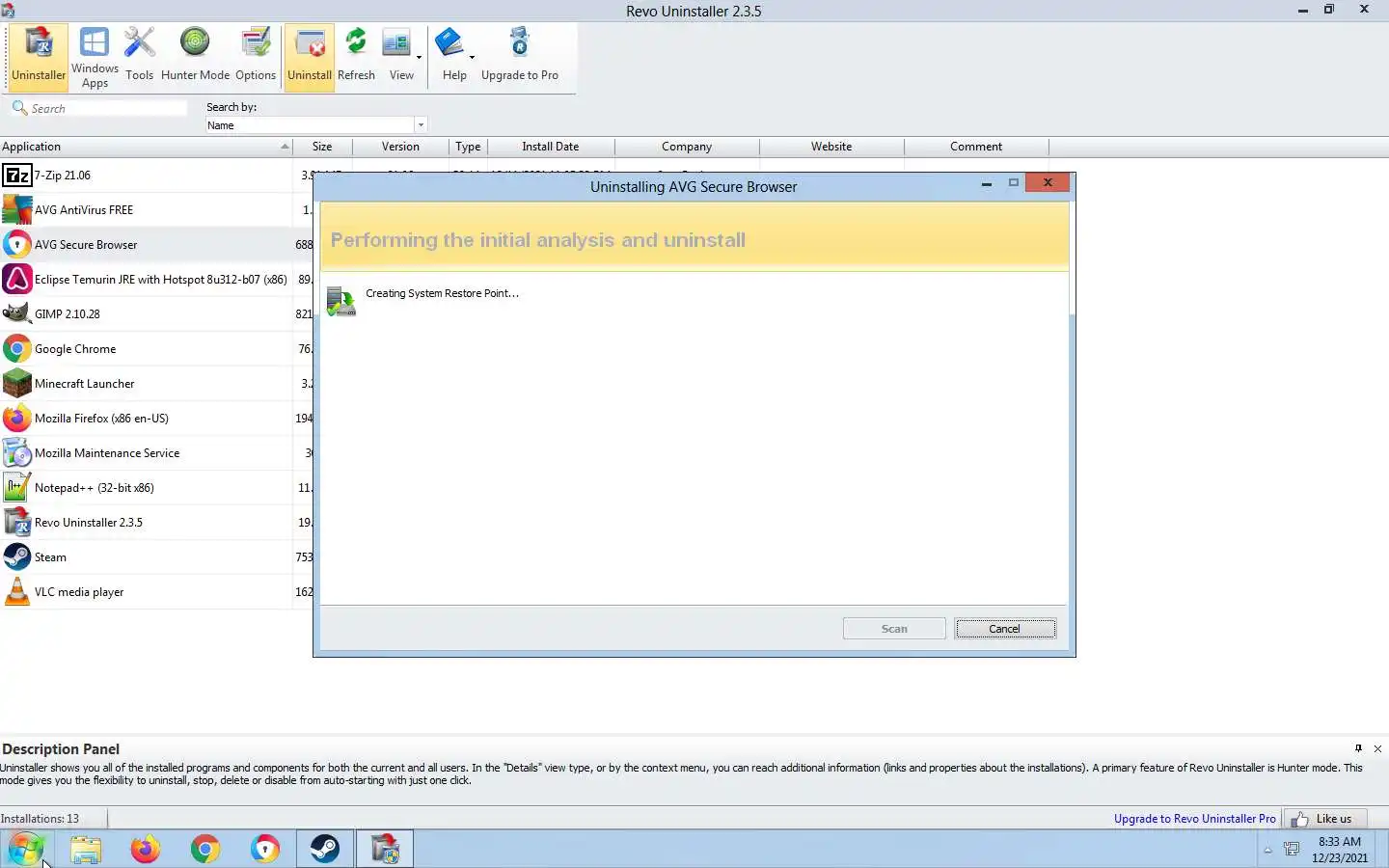Click the Uninstall toolbar button
This screenshot has height=868, width=1389.
pos(310,57)
